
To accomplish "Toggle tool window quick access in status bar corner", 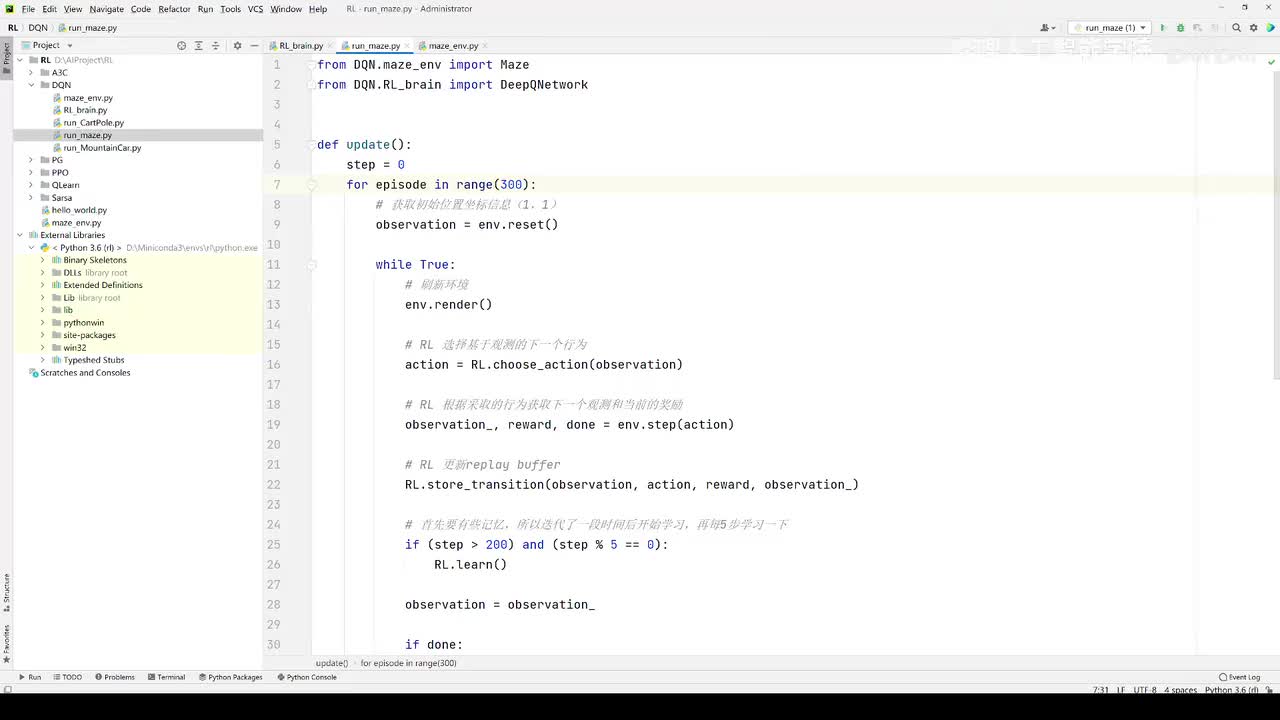I will coord(7,690).
